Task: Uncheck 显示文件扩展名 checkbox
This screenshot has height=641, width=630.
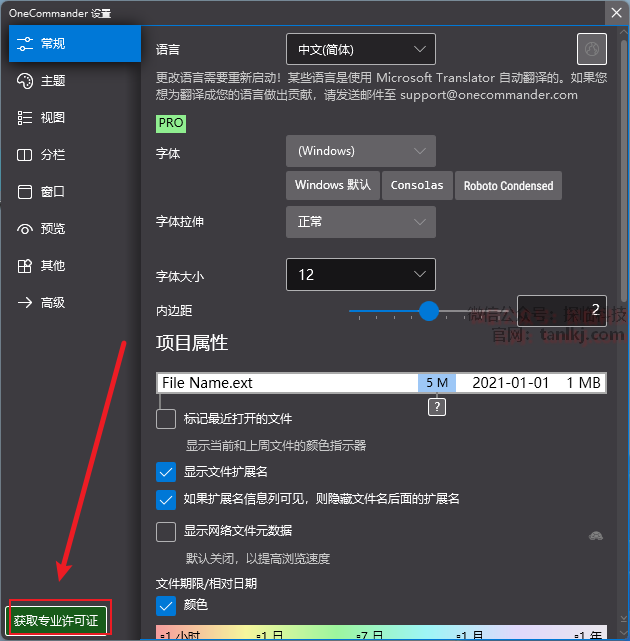Action: tap(166, 472)
